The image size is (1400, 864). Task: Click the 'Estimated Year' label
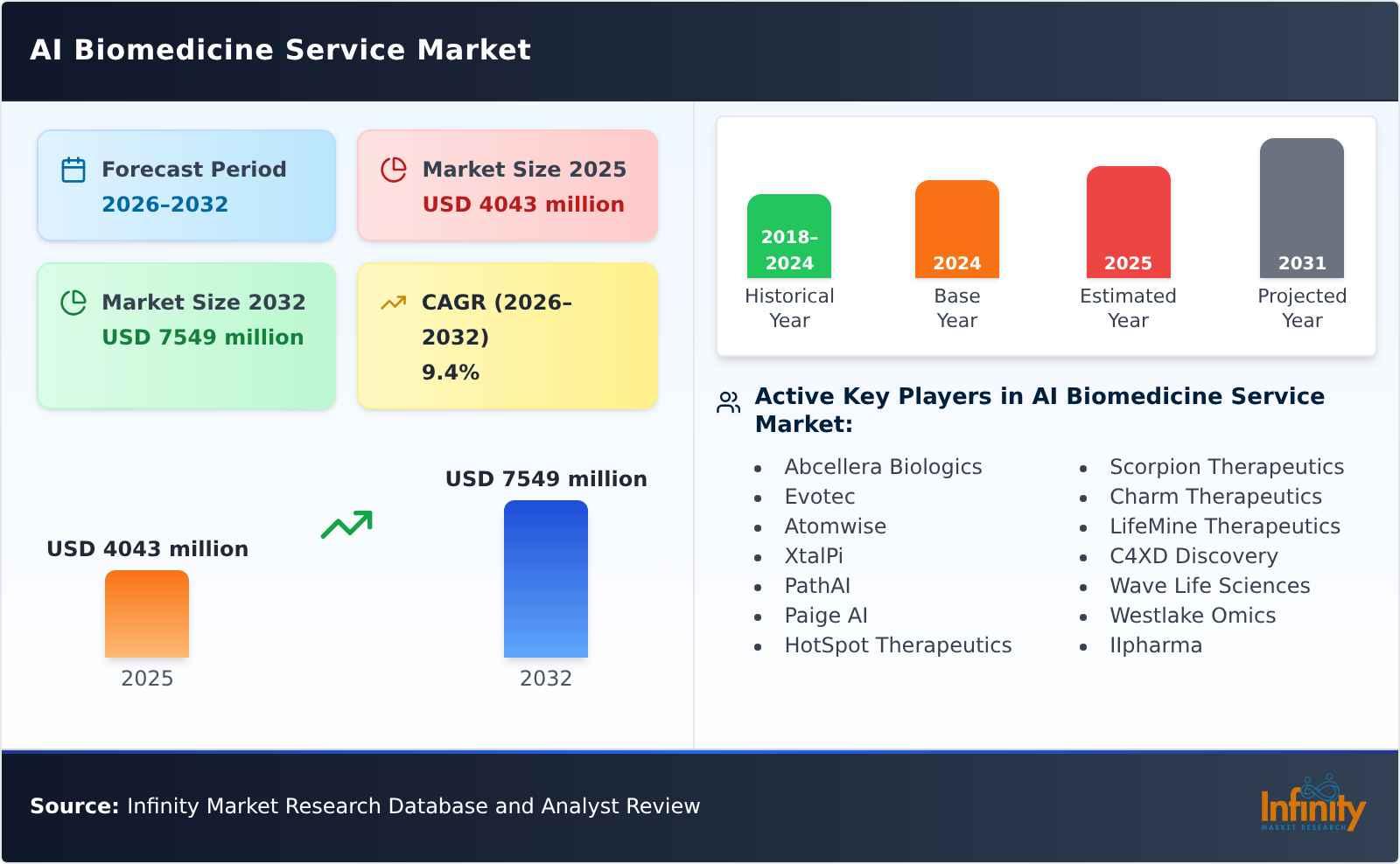click(1129, 308)
